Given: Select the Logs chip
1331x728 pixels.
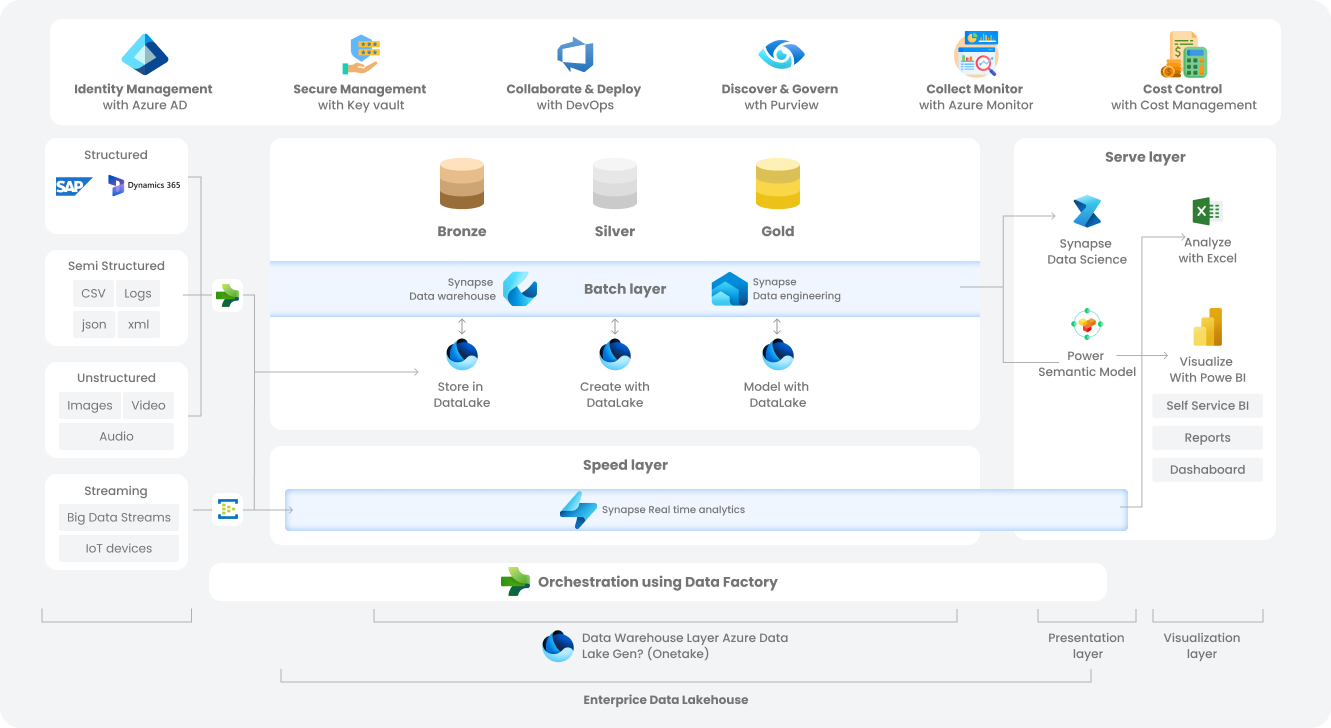Looking at the screenshot, I should pos(138,293).
